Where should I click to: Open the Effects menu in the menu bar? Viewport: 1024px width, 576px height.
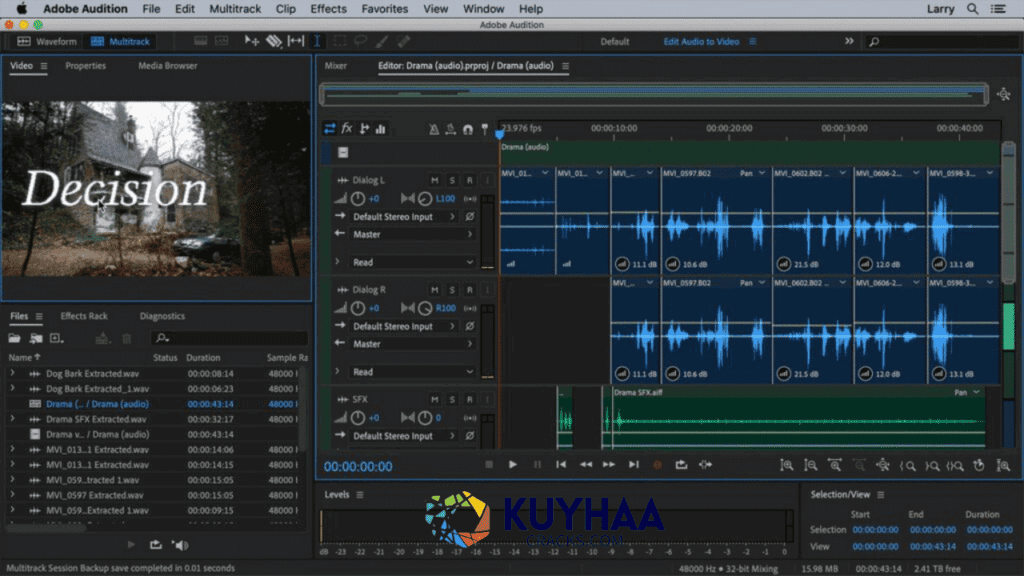click(x=328, y=9)
